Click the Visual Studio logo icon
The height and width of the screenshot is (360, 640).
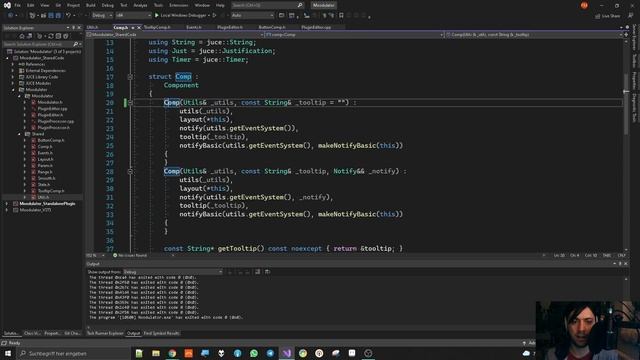[x=7, y=5]
